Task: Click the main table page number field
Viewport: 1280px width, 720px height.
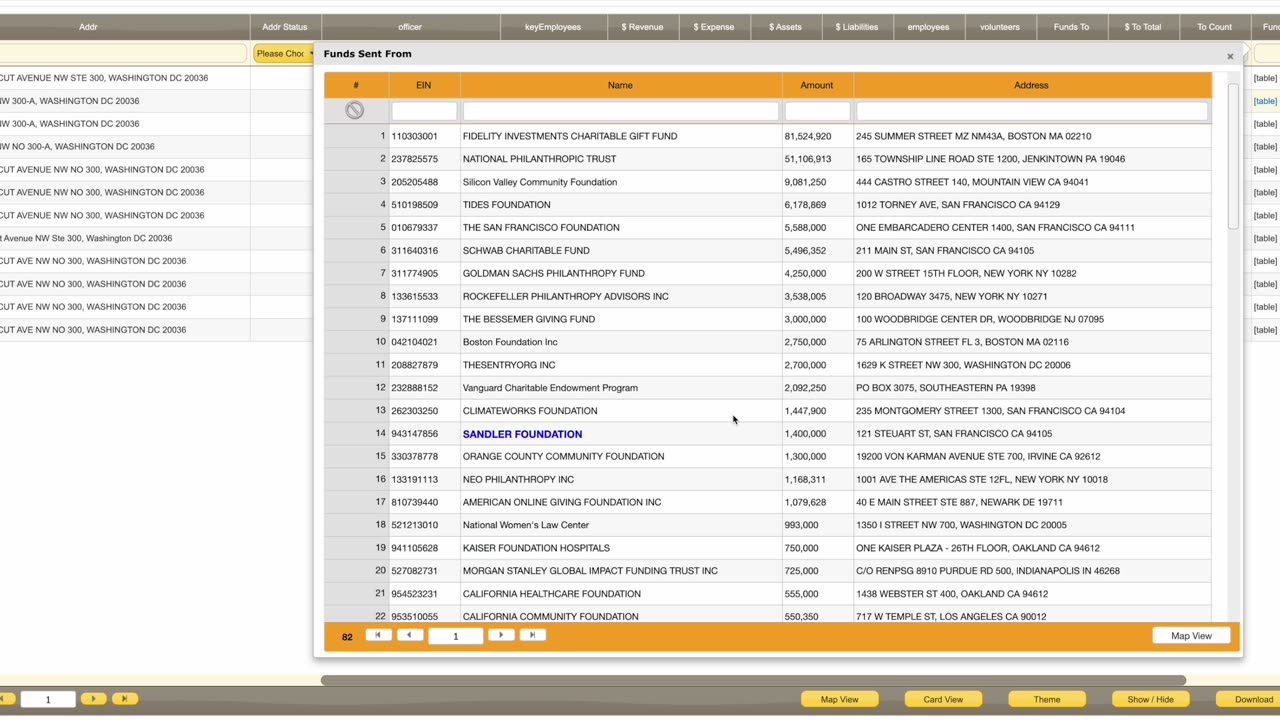Action: click(x=47, y=699)
